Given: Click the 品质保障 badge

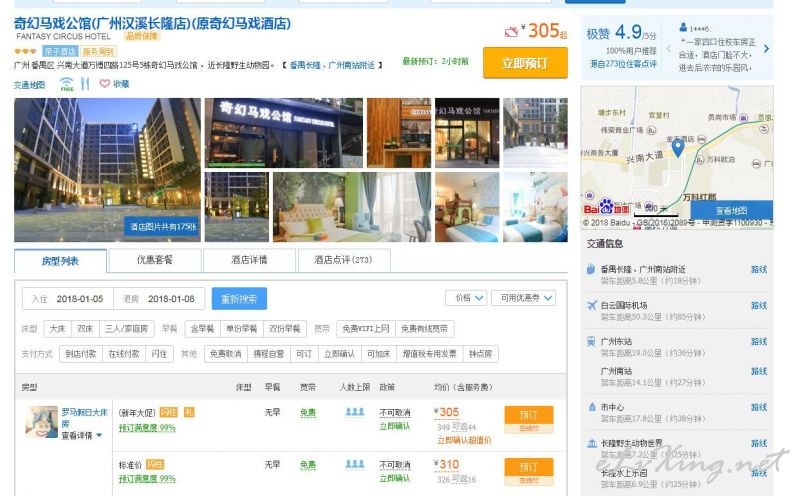Looking at the screenshot, I should click(142, 36).
